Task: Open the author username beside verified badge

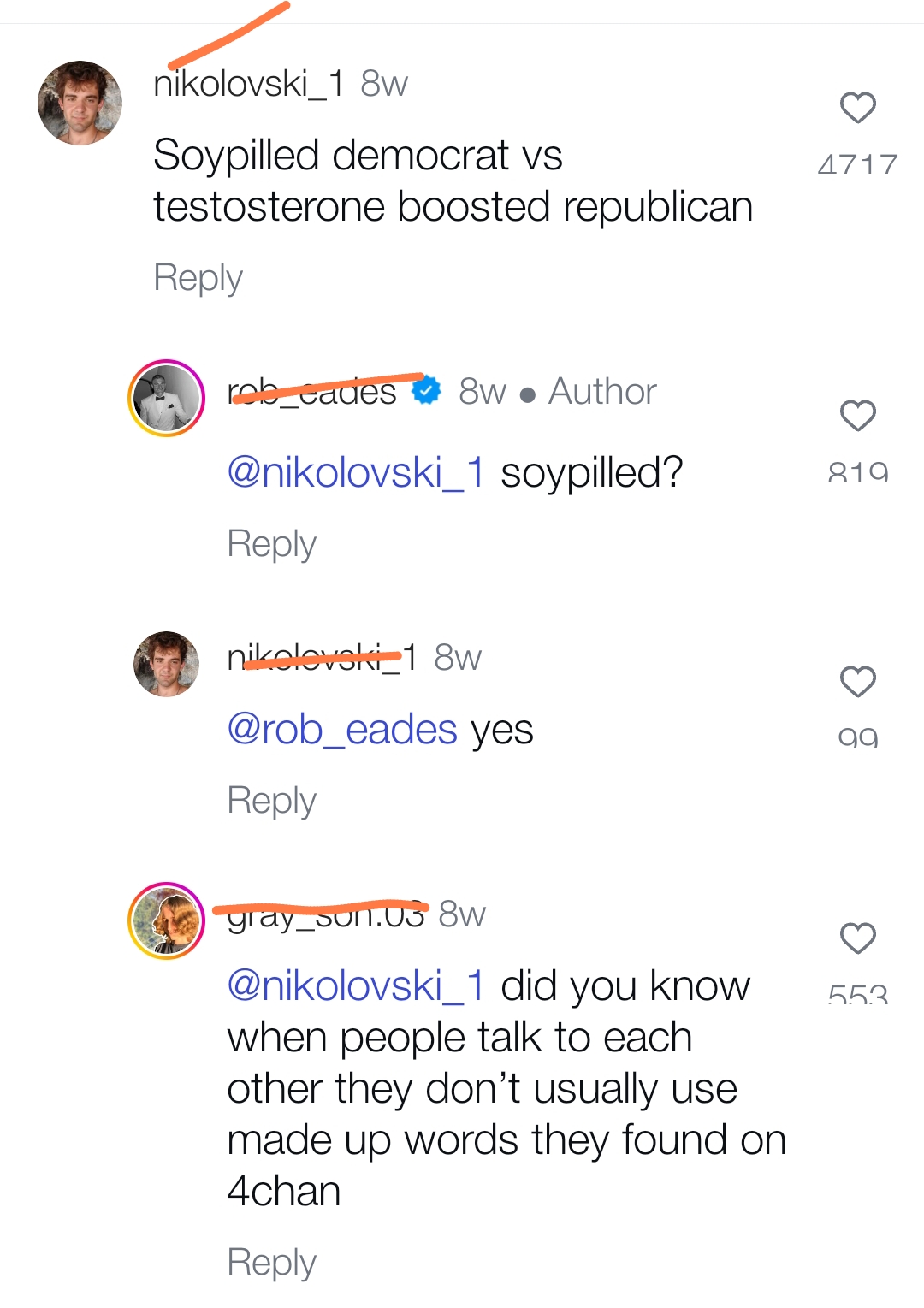Action: coord(312,392)
